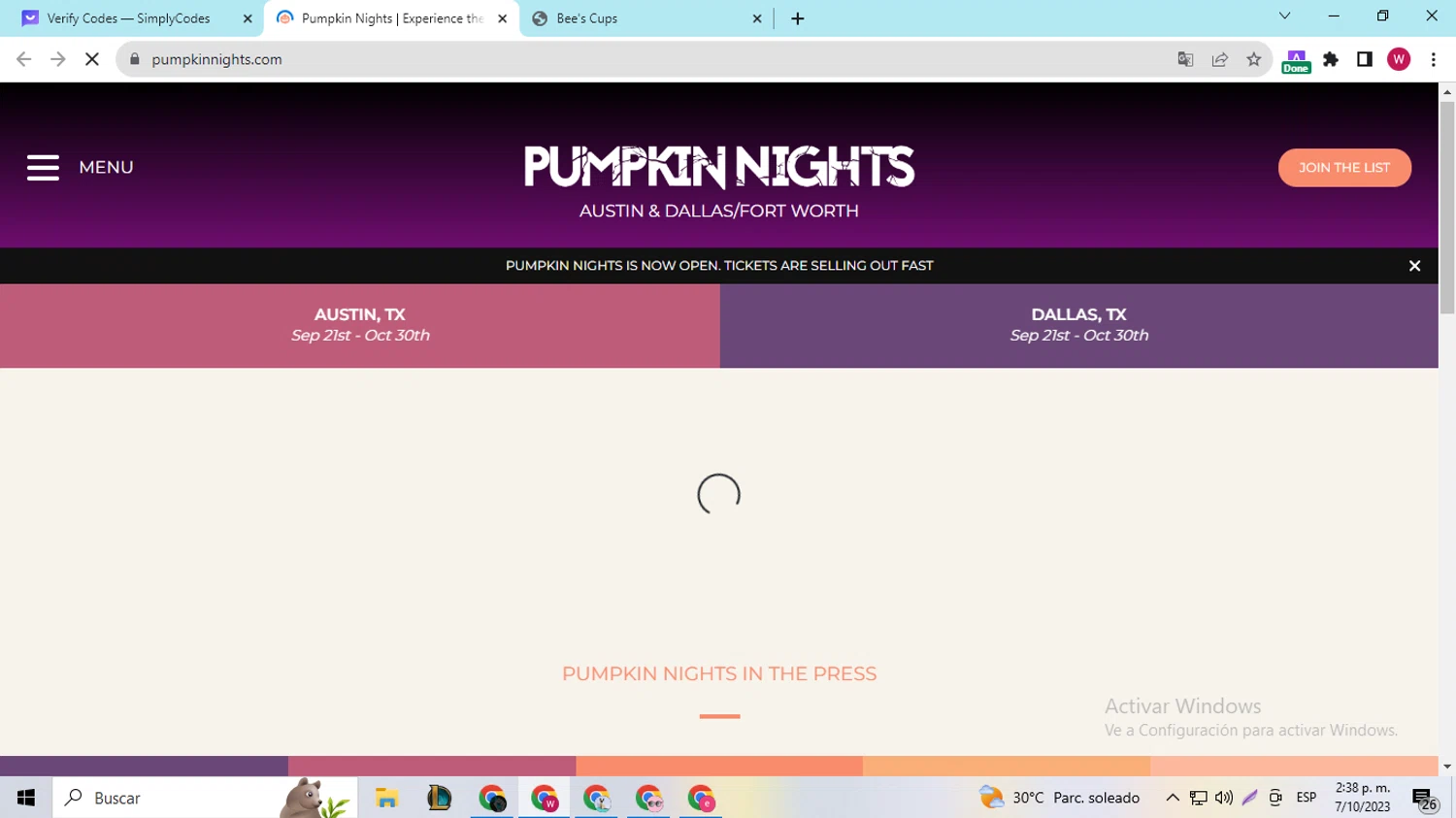Open the notification center with 26 badge

click(1425, 799)
